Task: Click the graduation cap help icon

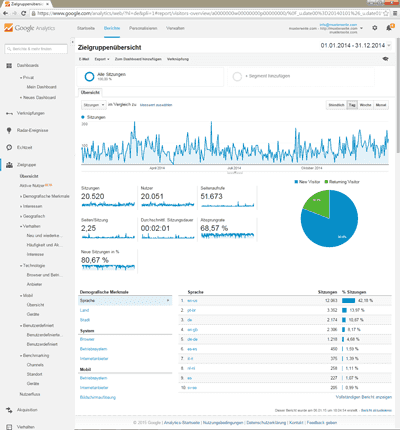Action: pyautogui.click(x=386, y=59)
